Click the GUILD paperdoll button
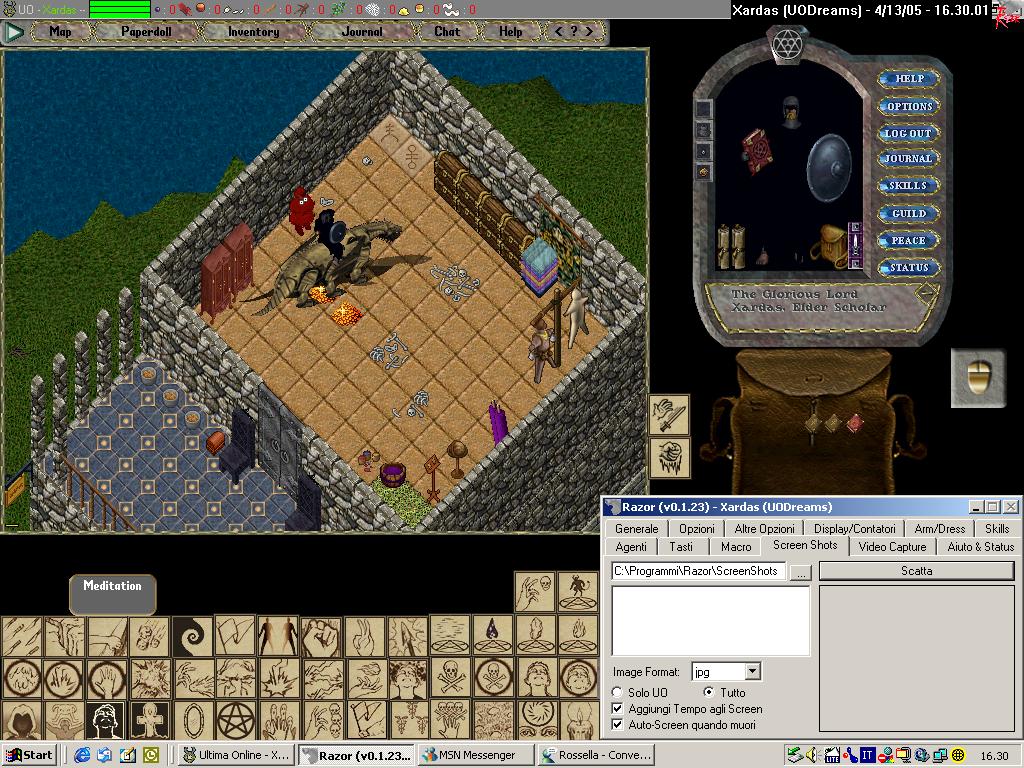Image resolution: width=1024 pixels, height=768 pixels. 908,213
